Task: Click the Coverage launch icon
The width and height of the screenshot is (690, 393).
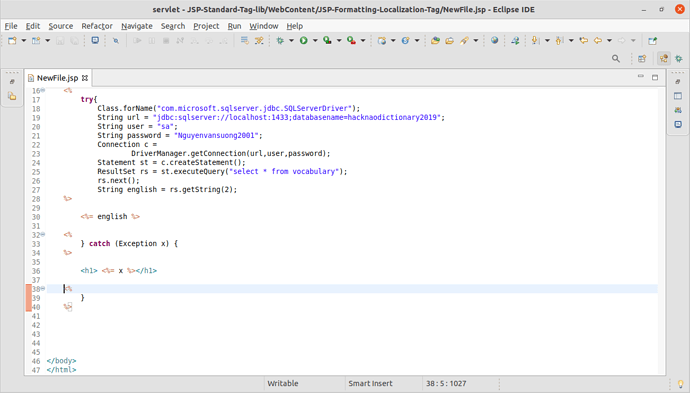Action: [327, 40]
